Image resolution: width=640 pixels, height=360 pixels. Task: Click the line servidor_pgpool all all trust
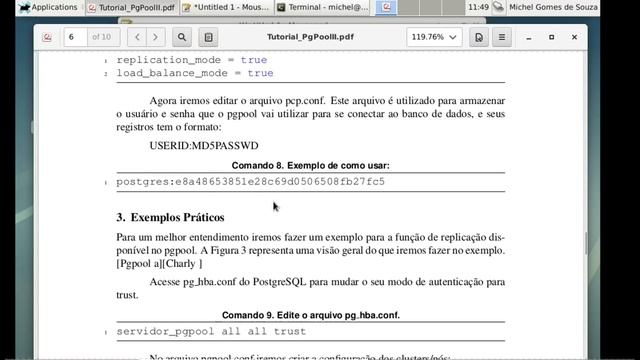click(x=211, y=331)
